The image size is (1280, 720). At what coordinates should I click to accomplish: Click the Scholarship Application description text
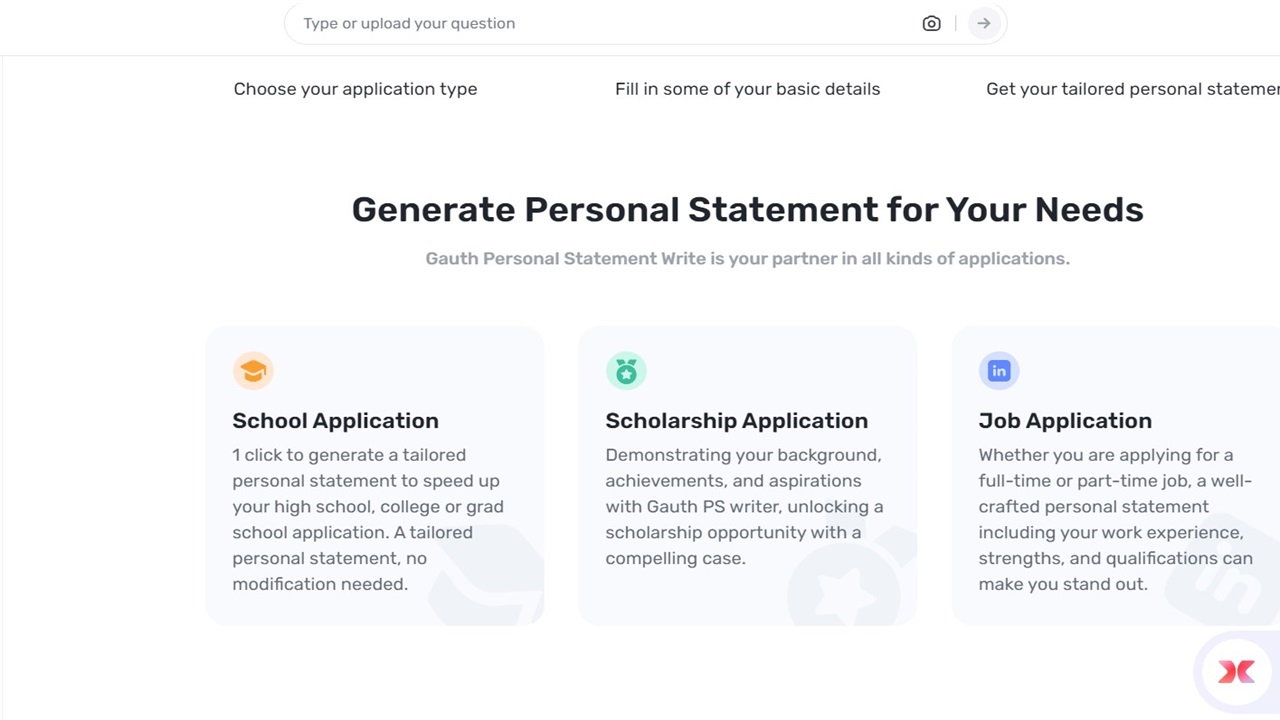tap(744, 506)
